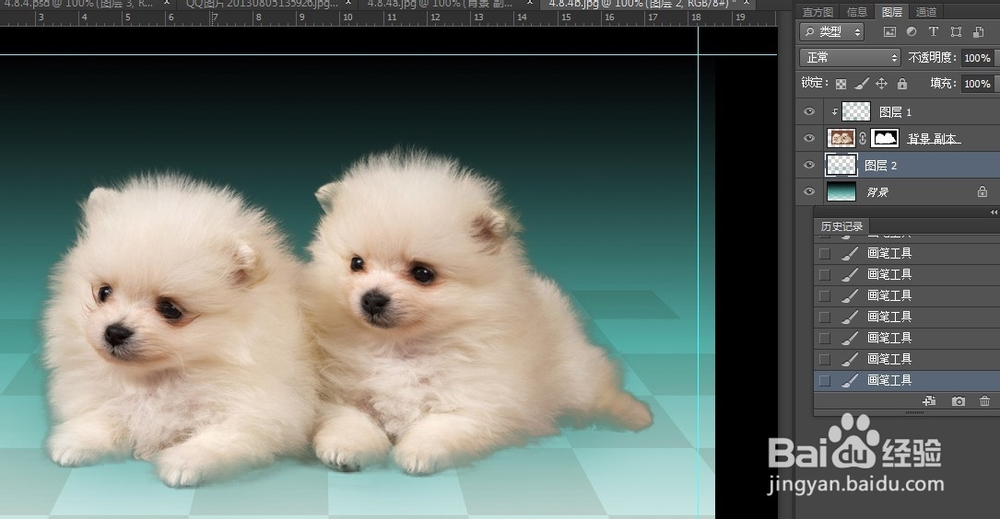This screenshot has width=1000, height=519.
Task: Select the 图层 panel tab
Action: 892,11
